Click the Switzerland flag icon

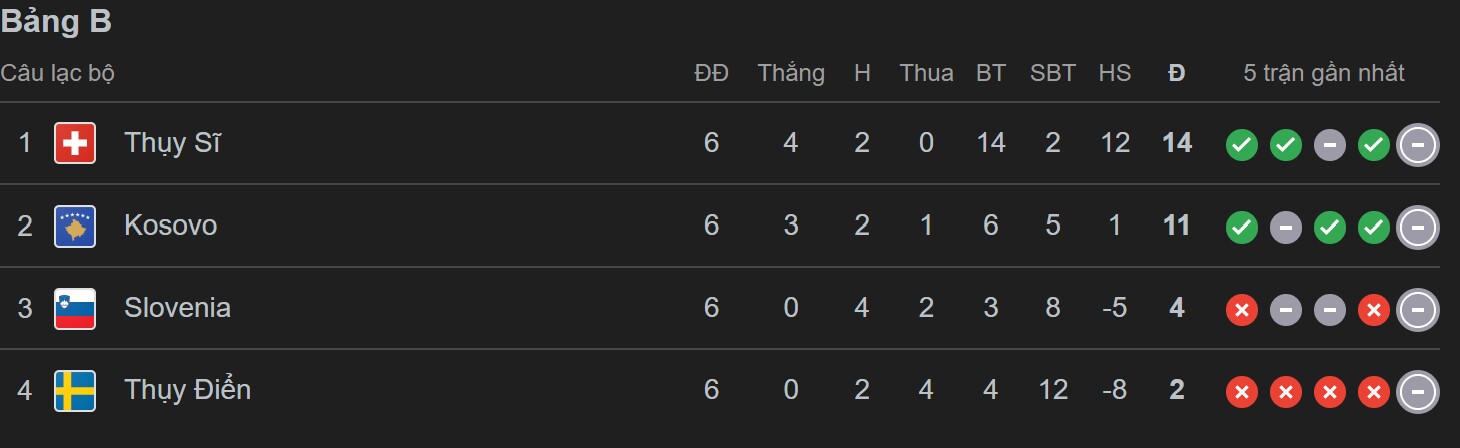[75, 143]
